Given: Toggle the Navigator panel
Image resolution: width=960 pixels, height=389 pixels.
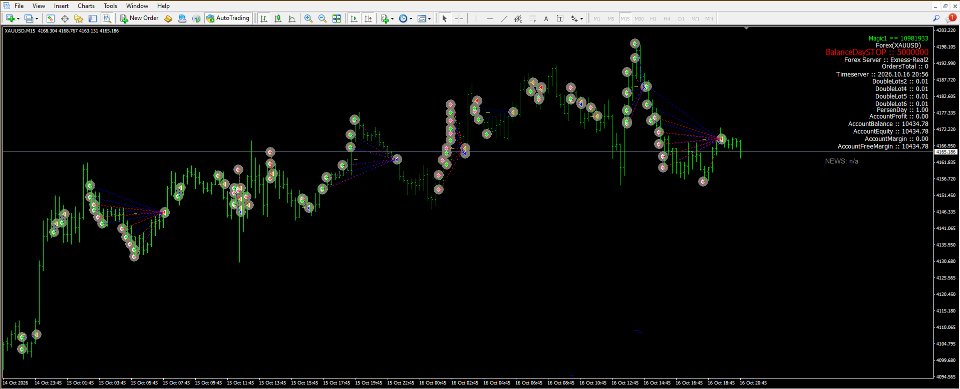Looking at the screenshot, I should [78, 18].
